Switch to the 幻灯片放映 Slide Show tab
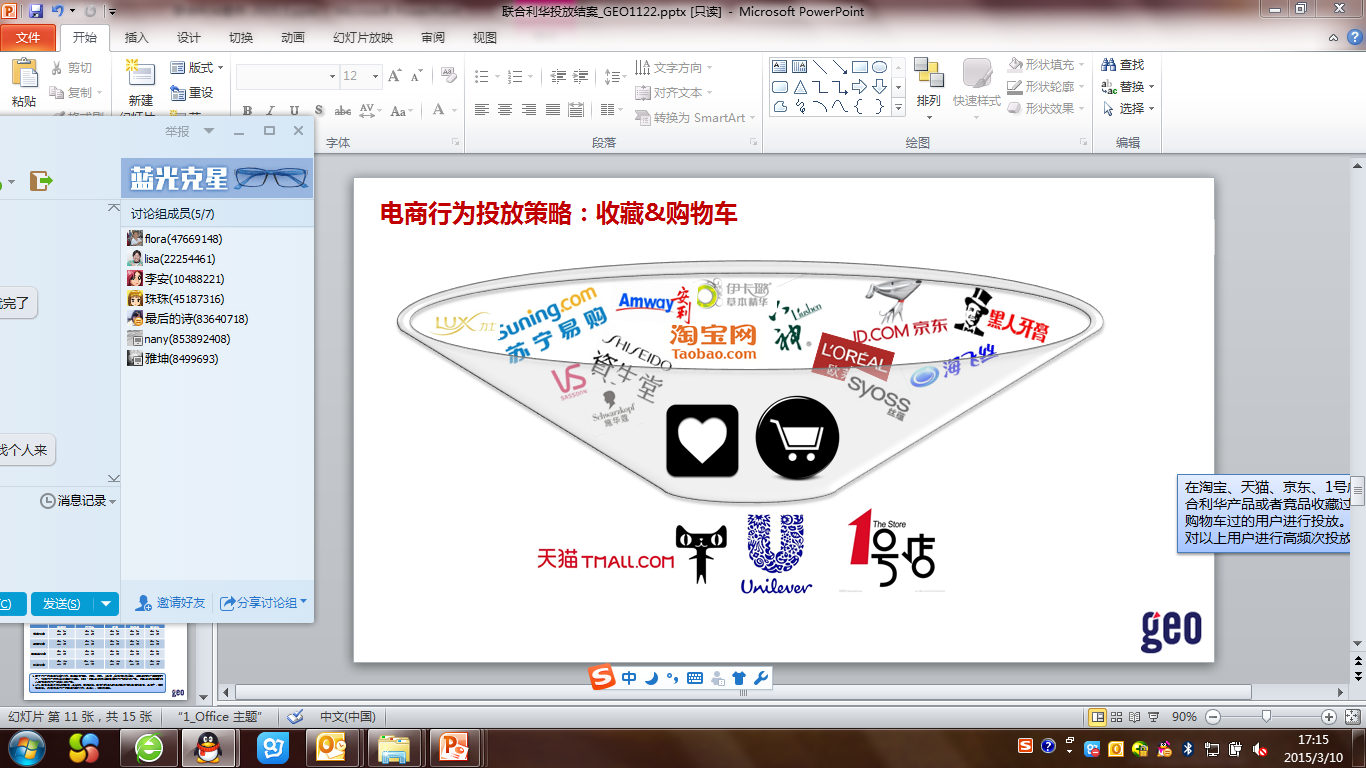Screen dimensions: 1366x768 point(363,38)
